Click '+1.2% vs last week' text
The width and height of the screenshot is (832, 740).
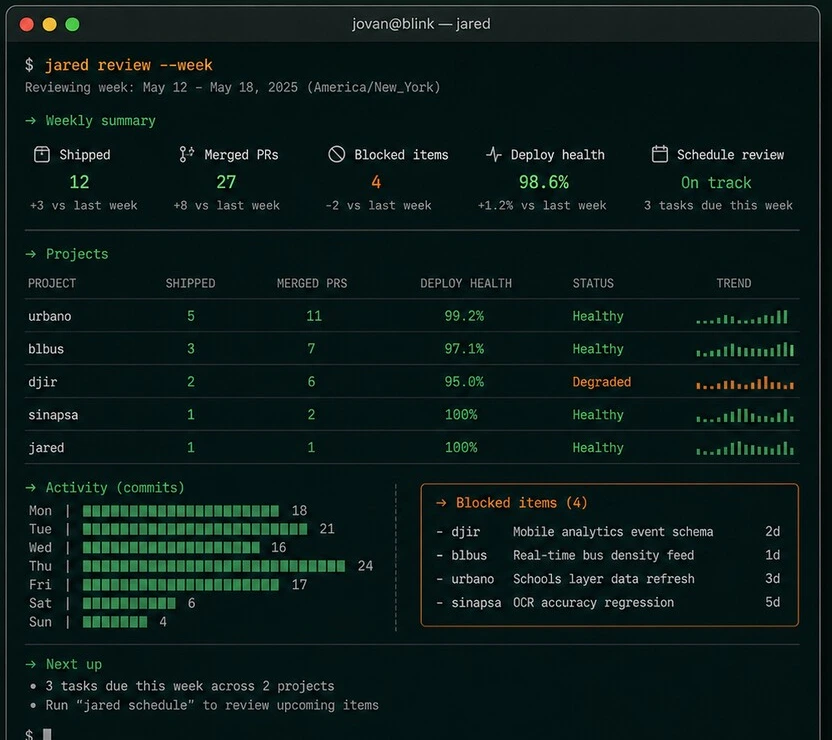(x=542, y=206)
